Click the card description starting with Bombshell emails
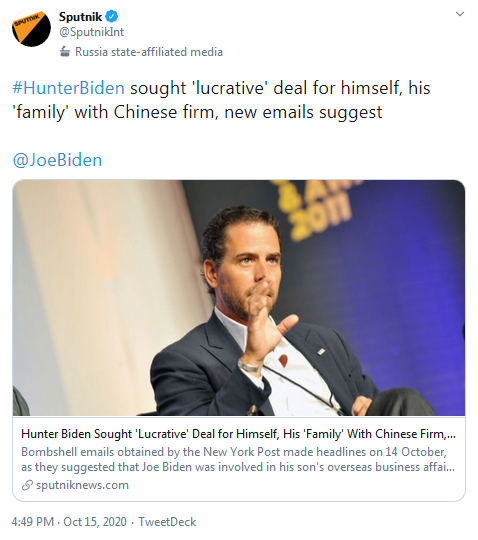The width and height of the screenshot is (478, 540). pos(238,459)
